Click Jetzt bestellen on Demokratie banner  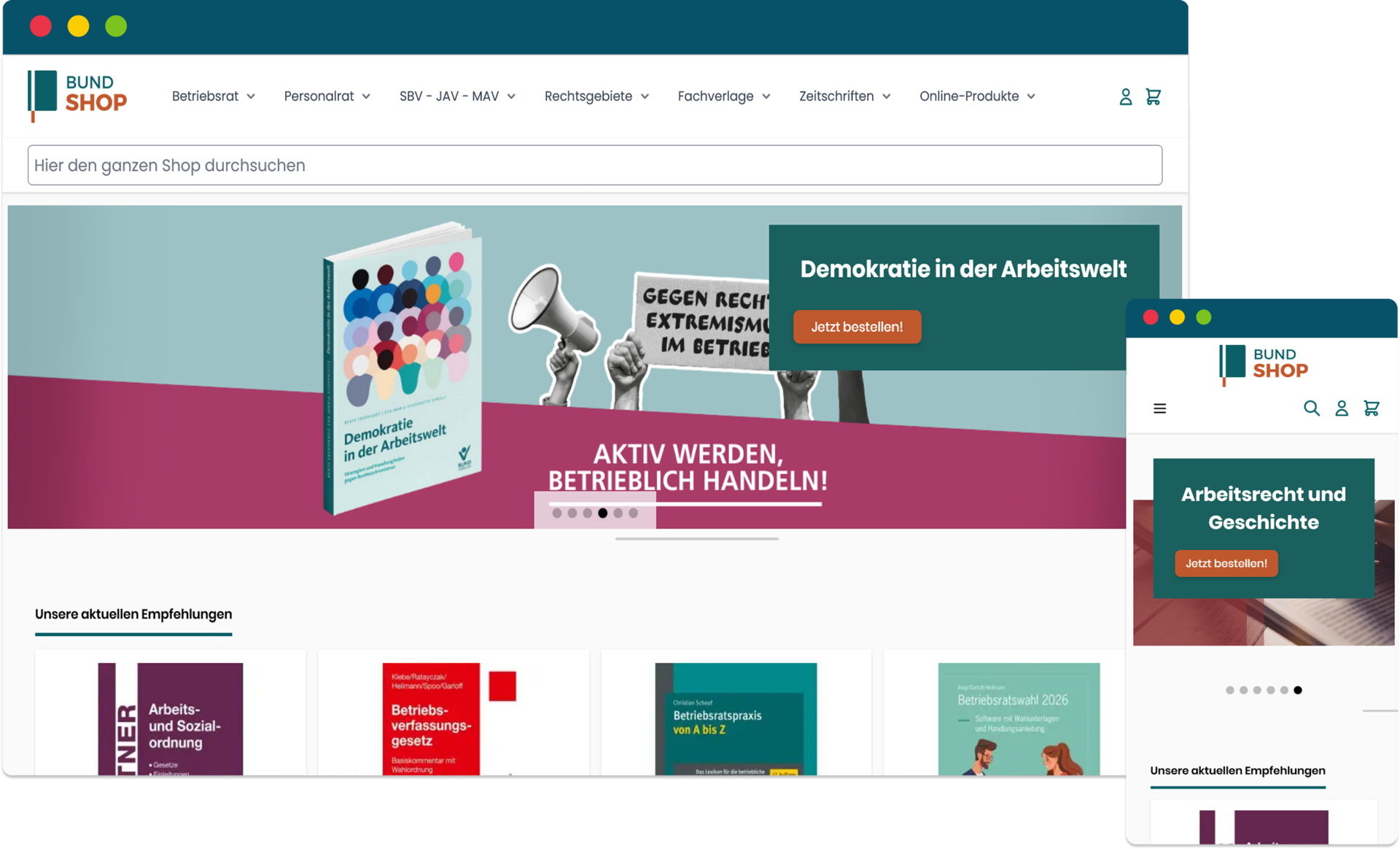coord(857,327)
